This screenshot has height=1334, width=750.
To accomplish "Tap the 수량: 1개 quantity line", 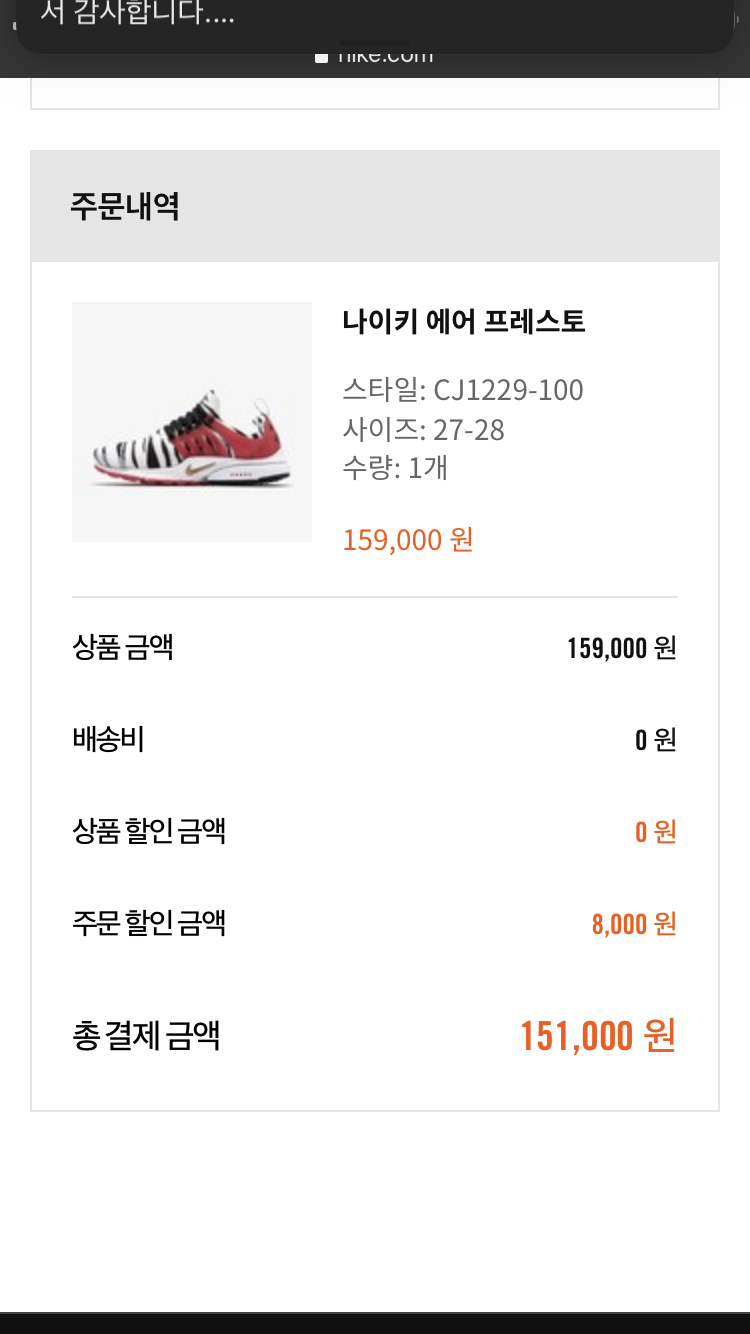I will pyautogui.click(x=395, y=467).
